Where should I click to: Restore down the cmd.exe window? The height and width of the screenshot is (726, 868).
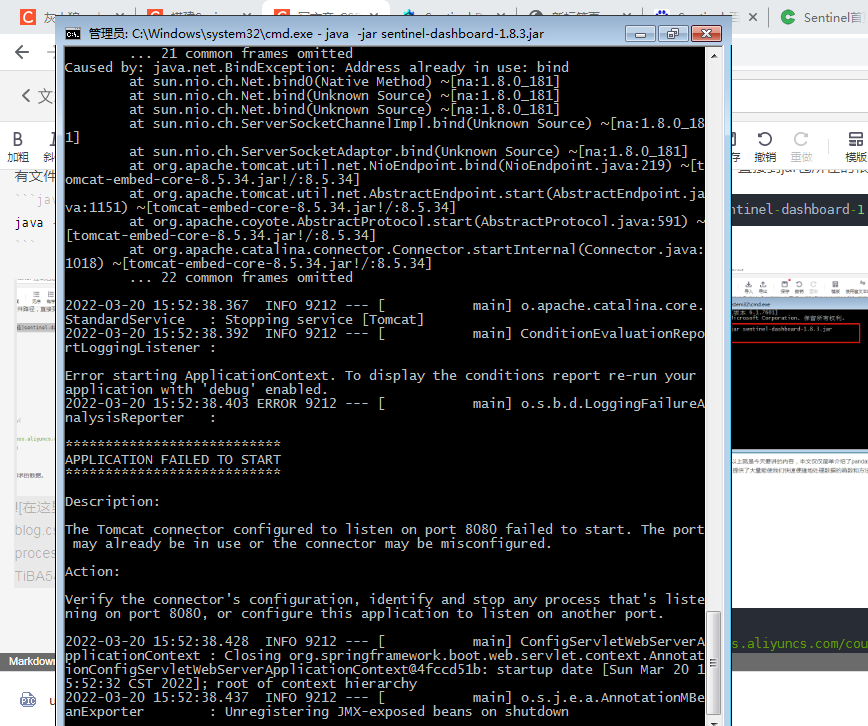(x=673, y=34)
